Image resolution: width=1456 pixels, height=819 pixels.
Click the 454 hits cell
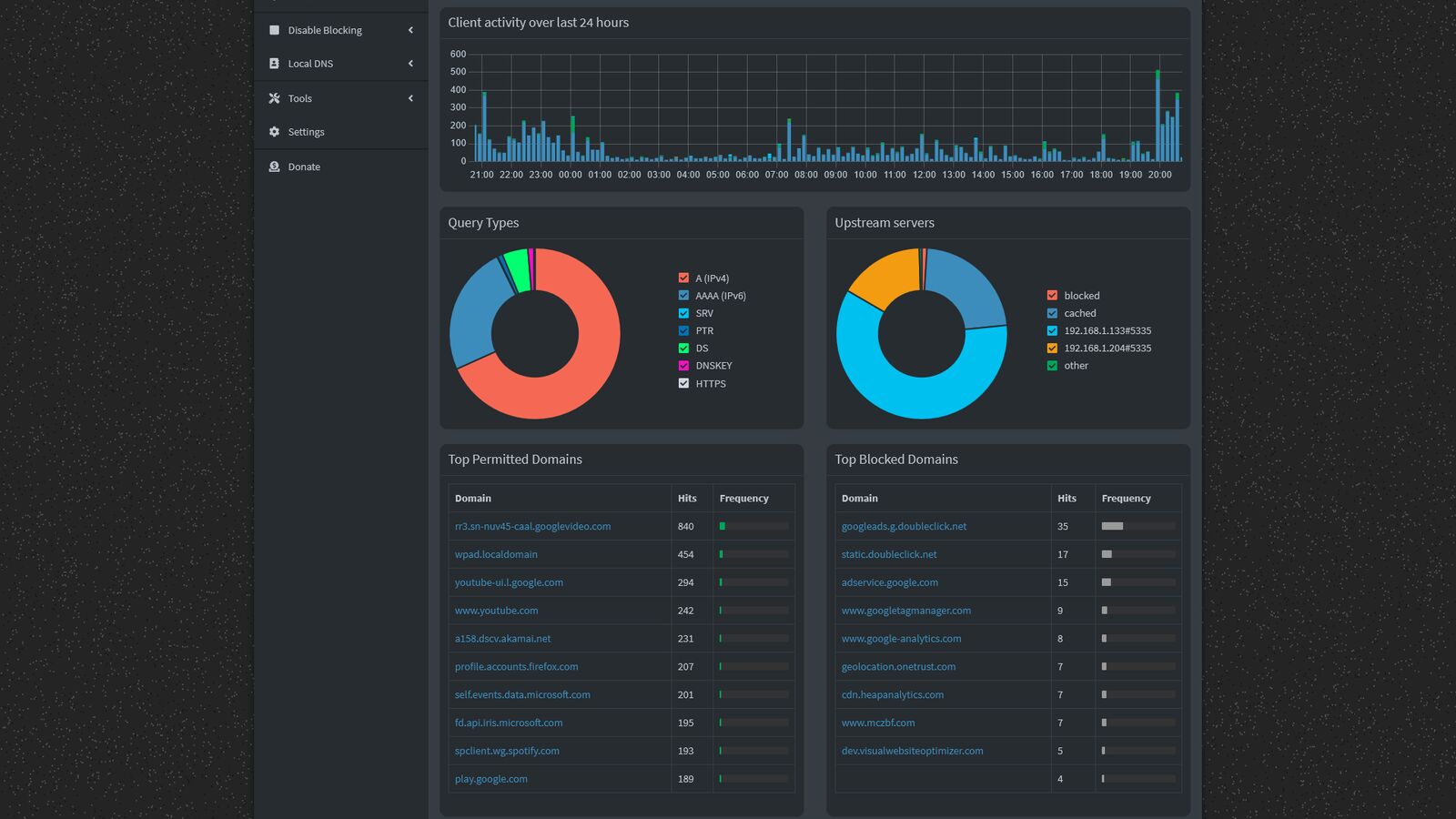(692, 554)
